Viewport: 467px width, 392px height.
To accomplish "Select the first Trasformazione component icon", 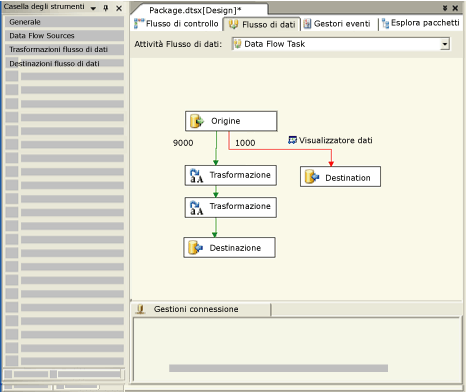I will click(x=196, y=176).
